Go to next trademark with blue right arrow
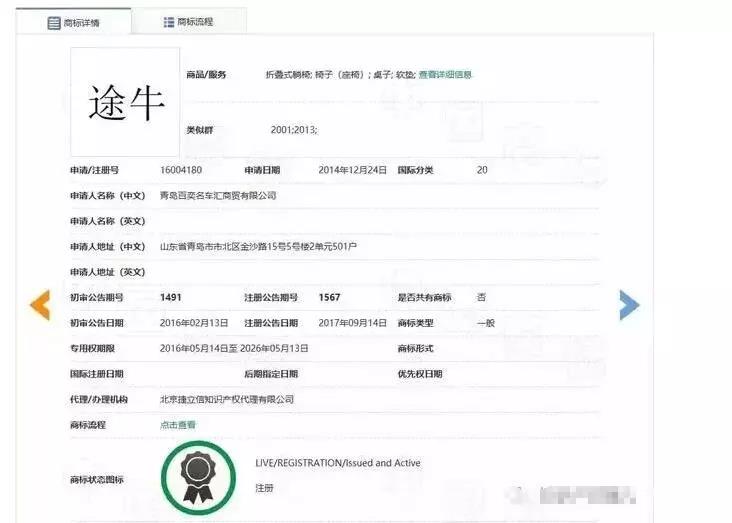This screenshot has width=732, height=523. point(629,305)
